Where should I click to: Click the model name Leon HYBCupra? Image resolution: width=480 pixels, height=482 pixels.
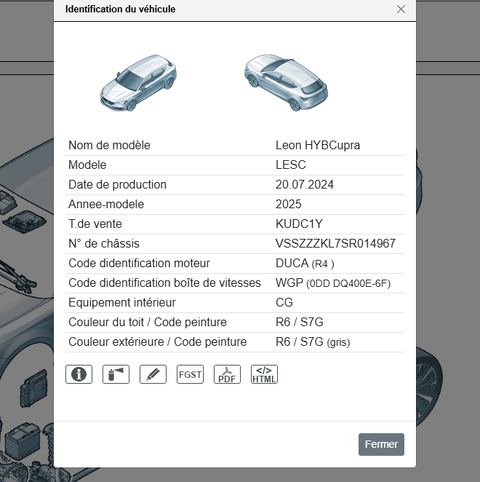[x=318, y=145]
